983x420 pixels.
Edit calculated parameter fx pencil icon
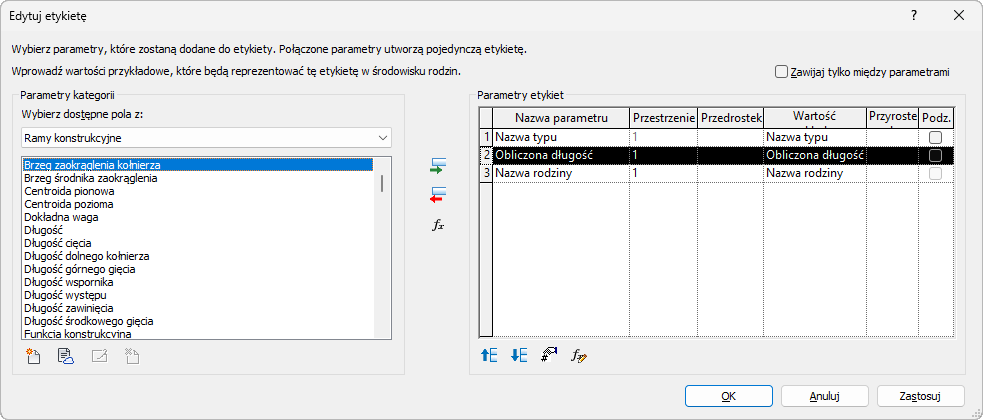[579, 356]
